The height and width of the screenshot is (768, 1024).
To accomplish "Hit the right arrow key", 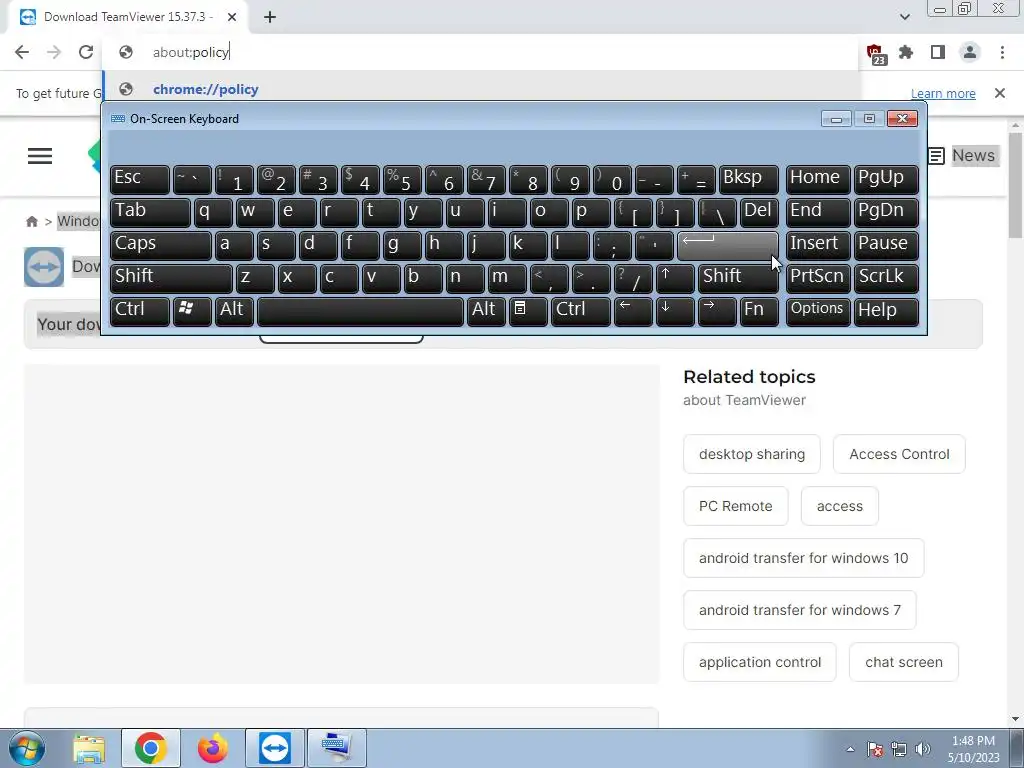I will [x=716, y=311].
